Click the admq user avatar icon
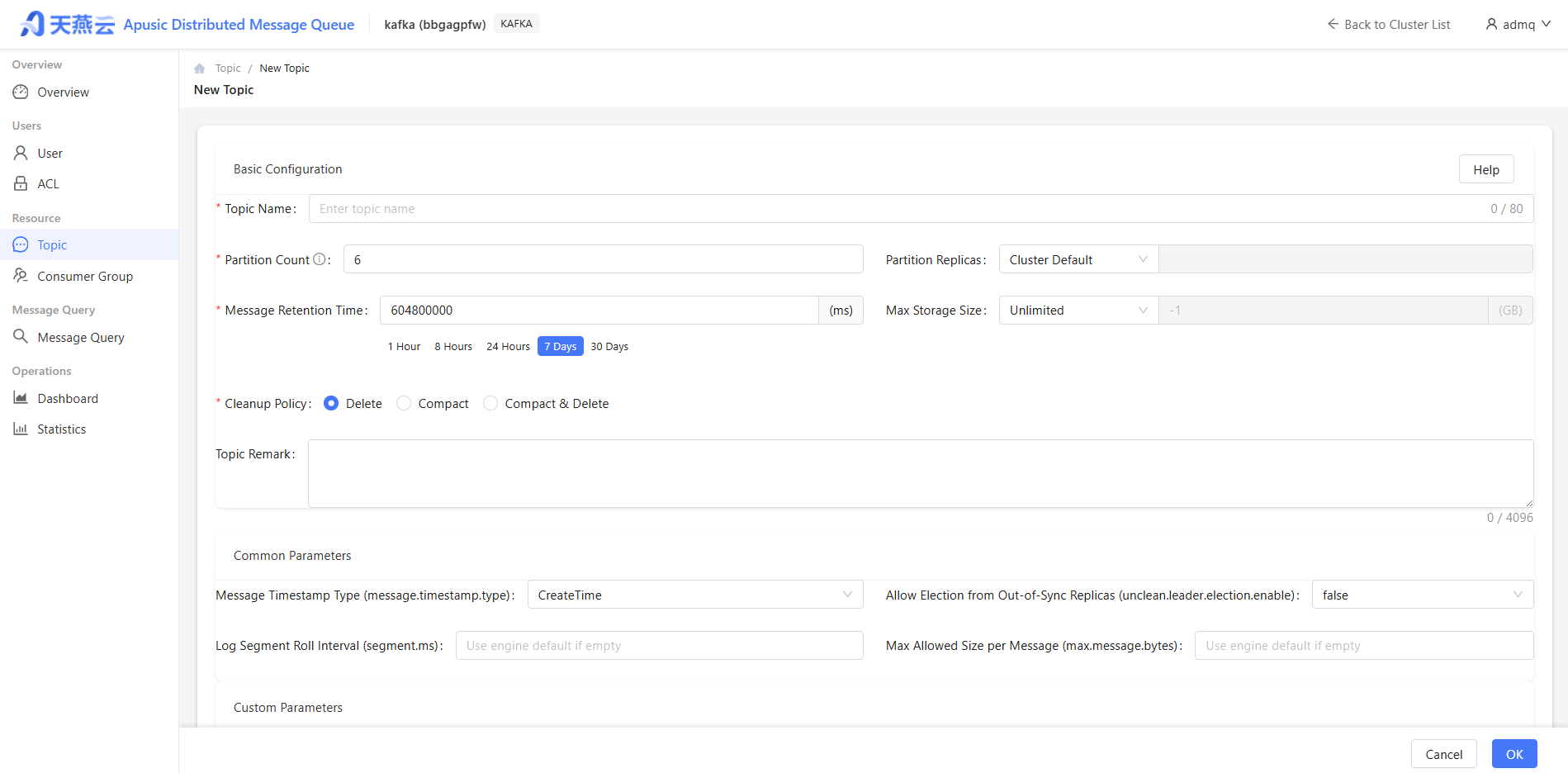 [1491, 24]
